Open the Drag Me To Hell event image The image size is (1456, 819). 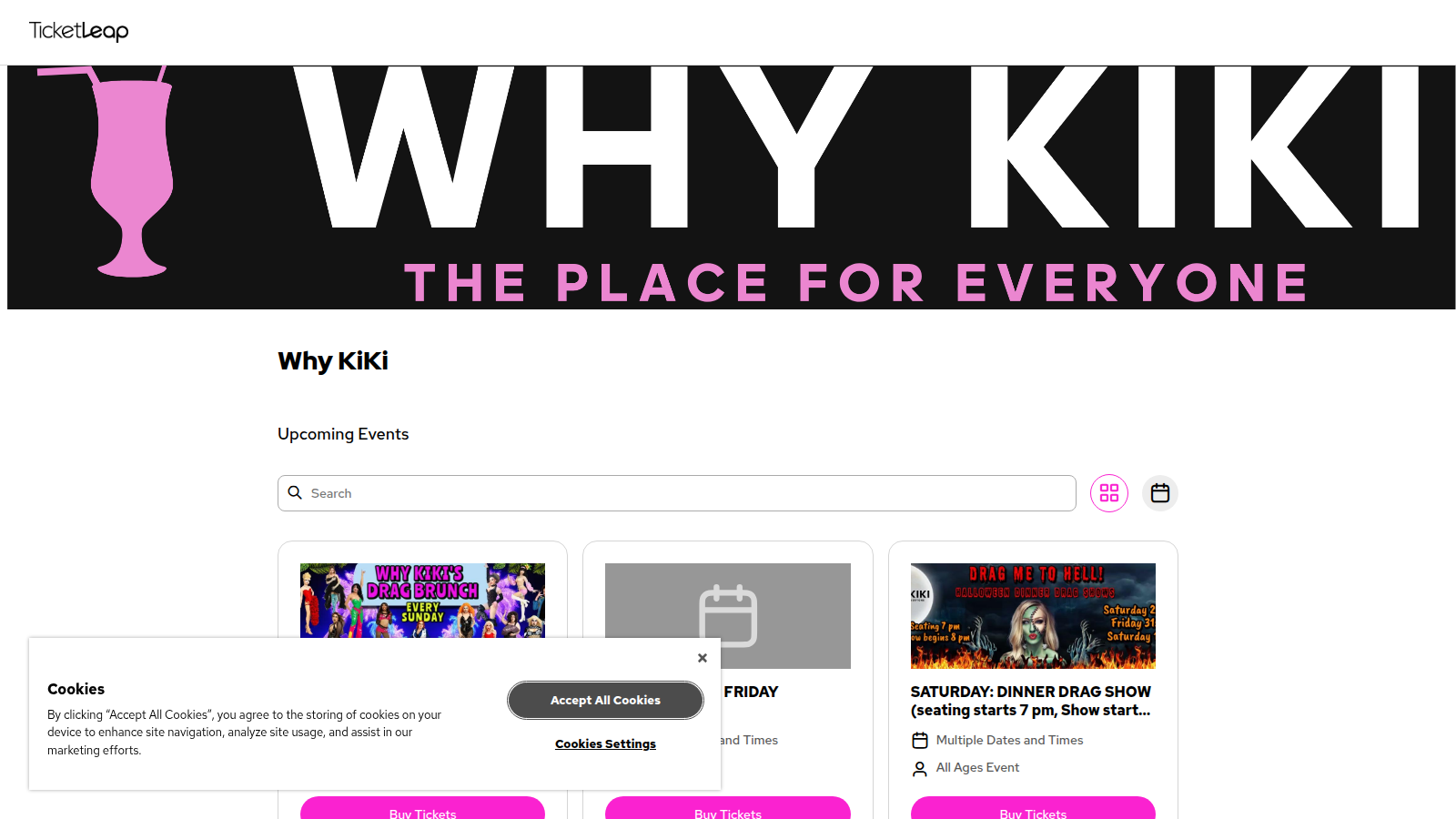pyautogui.click(x=1033, y=616)
